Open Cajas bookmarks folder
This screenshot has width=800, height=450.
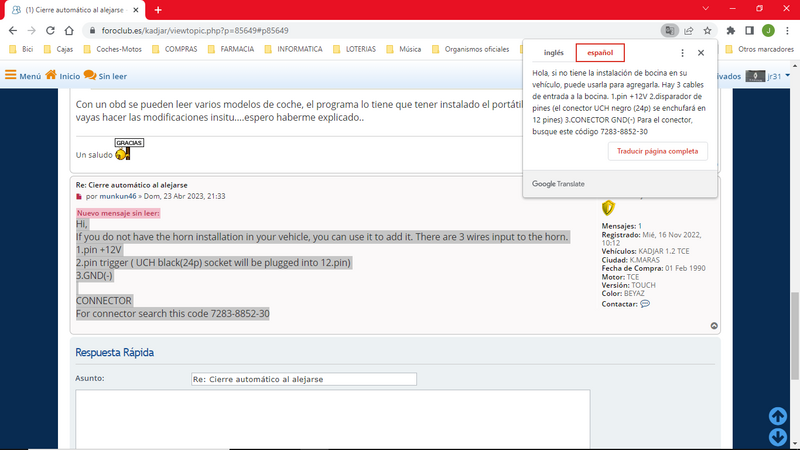pos(58,49)
